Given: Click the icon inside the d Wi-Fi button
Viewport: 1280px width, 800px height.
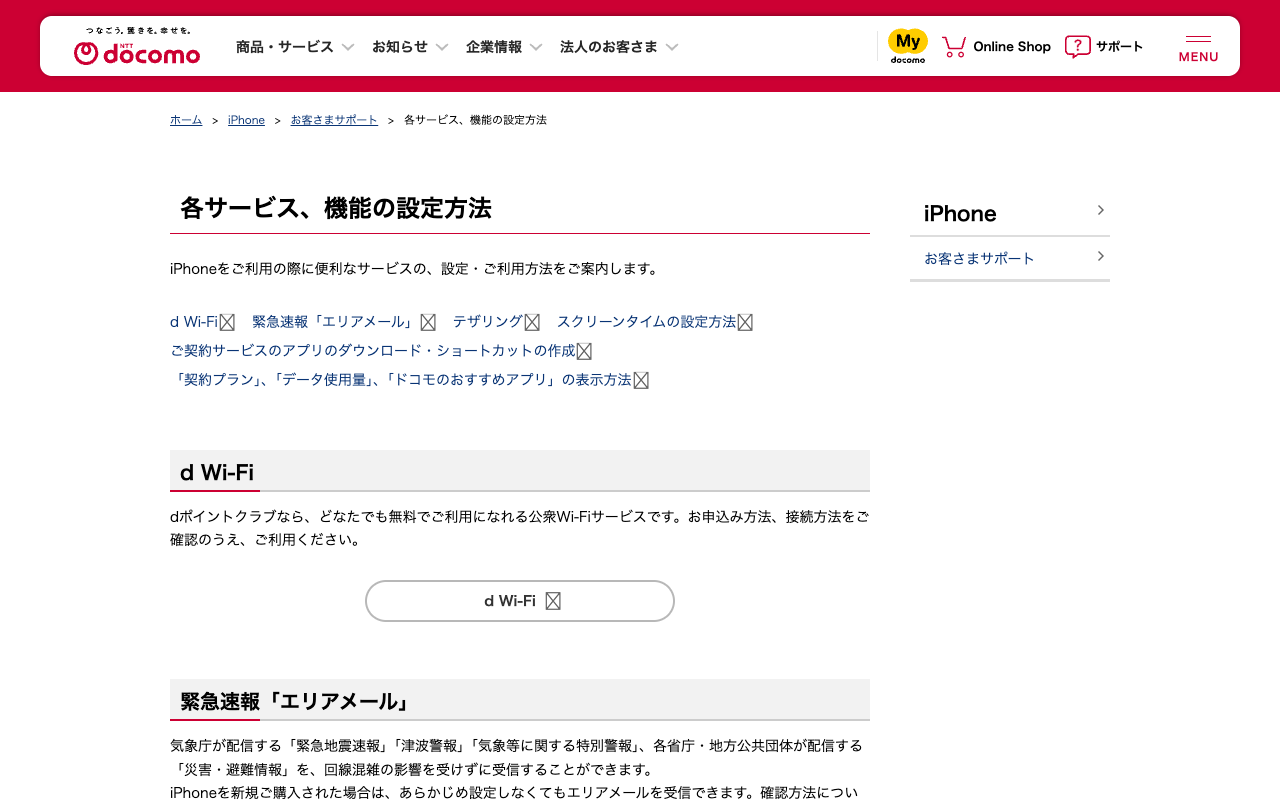Looking at the screenshot, I should point(553,601).
